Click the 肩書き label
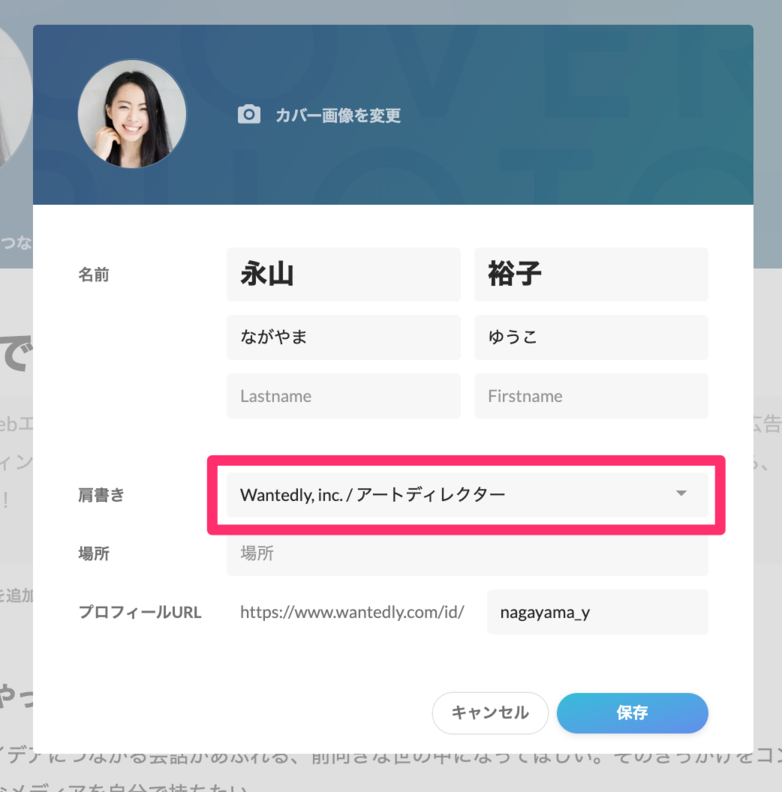The height and width of the screenshot is (792, 782). coord(101,495)
